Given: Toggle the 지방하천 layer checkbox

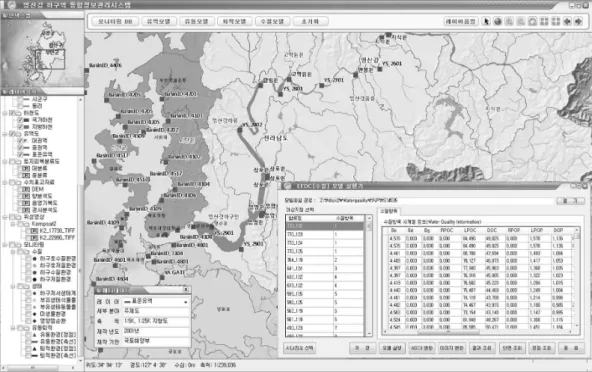Looking at the screenshot, I should pos(20,127).
